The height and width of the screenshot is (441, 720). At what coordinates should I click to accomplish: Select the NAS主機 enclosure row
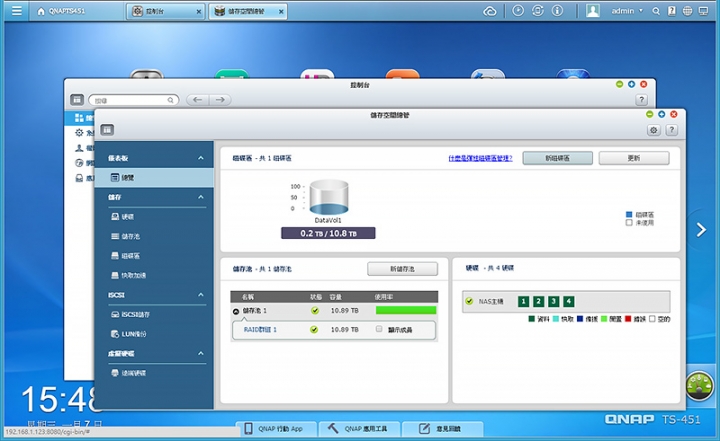pos(566,301)
